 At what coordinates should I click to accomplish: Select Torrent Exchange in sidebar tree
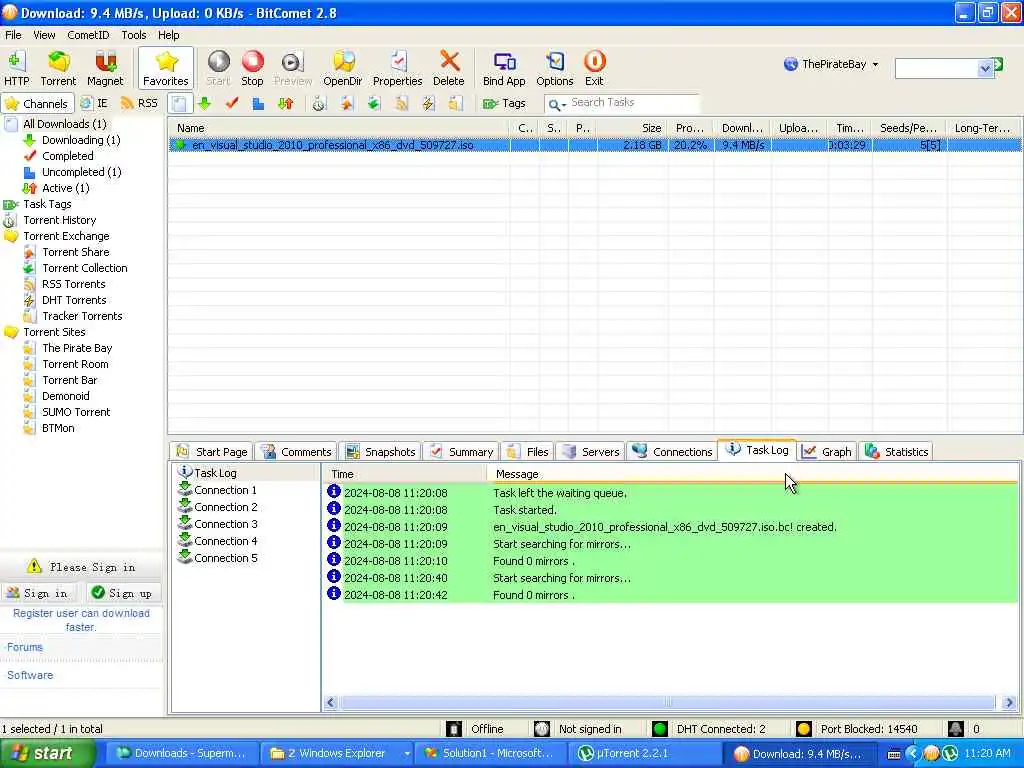[x=66, y=236]
